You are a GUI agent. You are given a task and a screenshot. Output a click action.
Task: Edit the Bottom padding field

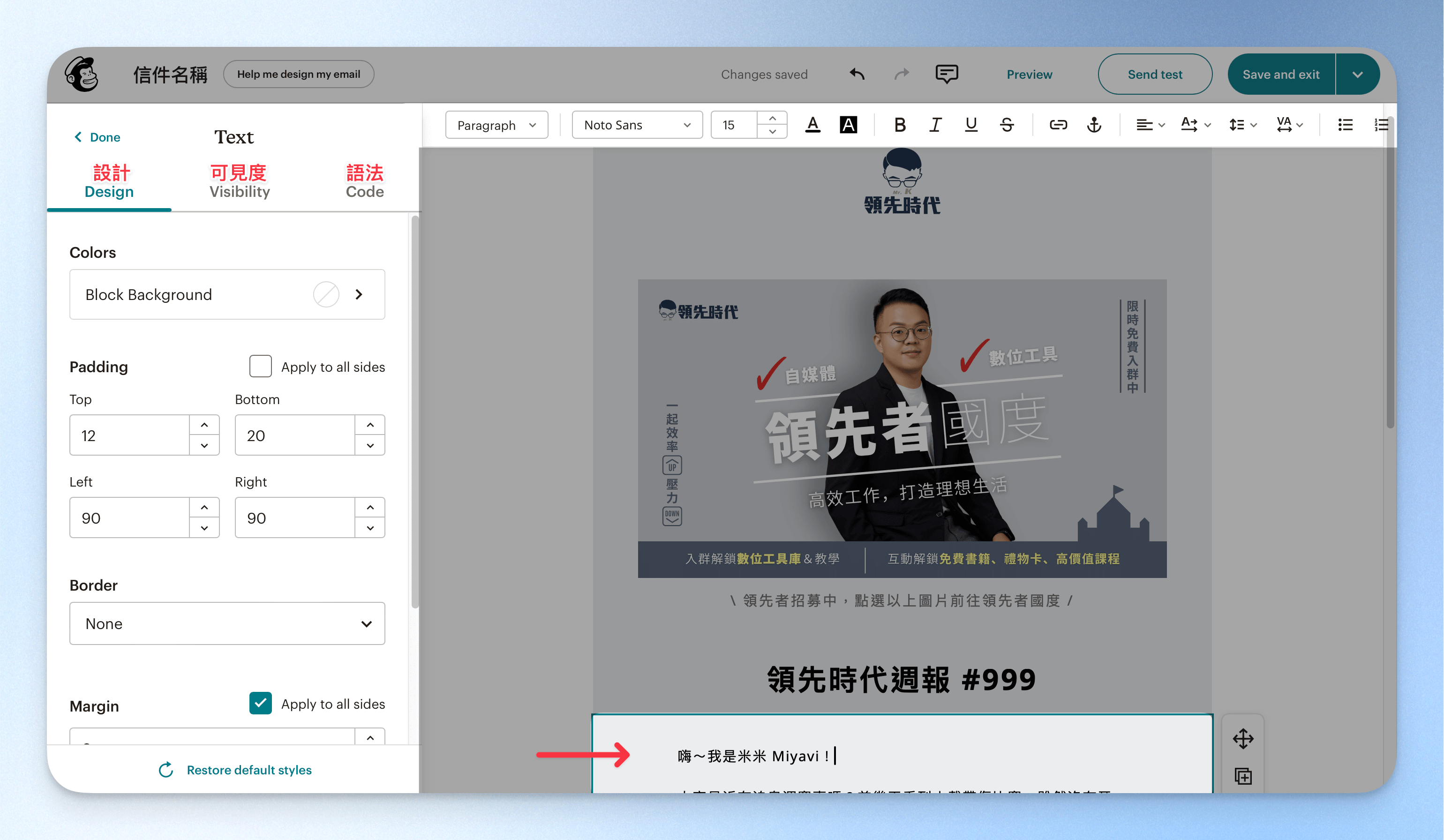(294, 435)
